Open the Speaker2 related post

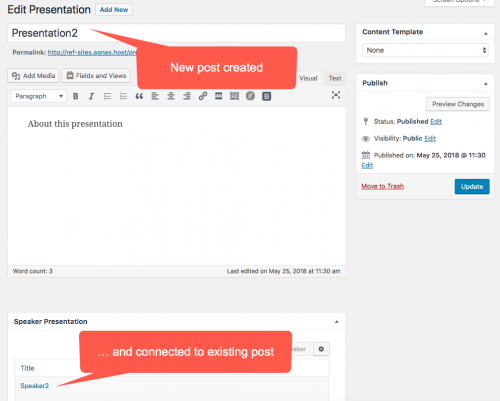35,386
